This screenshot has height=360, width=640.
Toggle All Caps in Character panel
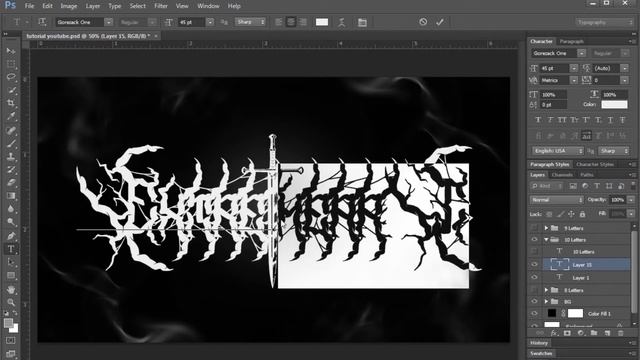(x=562, y=120)
